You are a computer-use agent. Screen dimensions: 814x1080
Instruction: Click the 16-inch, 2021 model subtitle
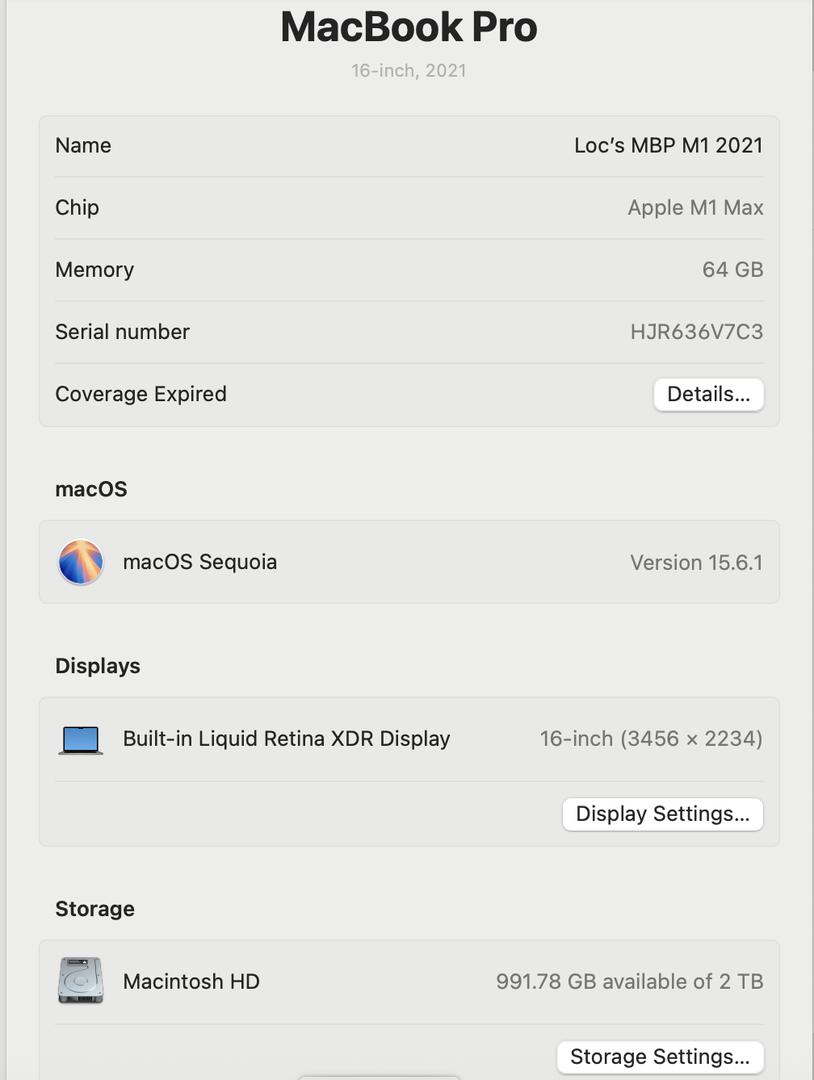point(409,70)
